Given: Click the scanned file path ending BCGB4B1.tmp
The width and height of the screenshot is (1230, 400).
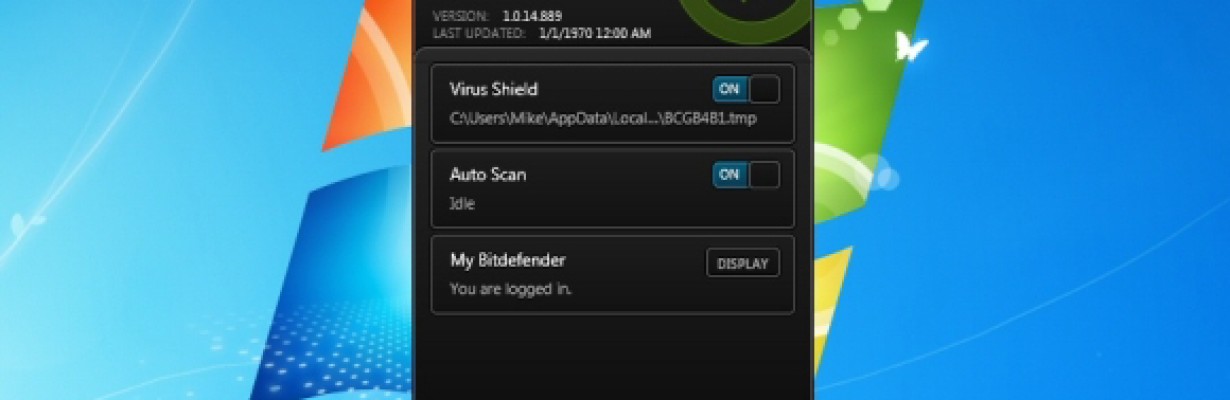Looking at the screenshot, I should pyautogui.click(x=603, y=119).
